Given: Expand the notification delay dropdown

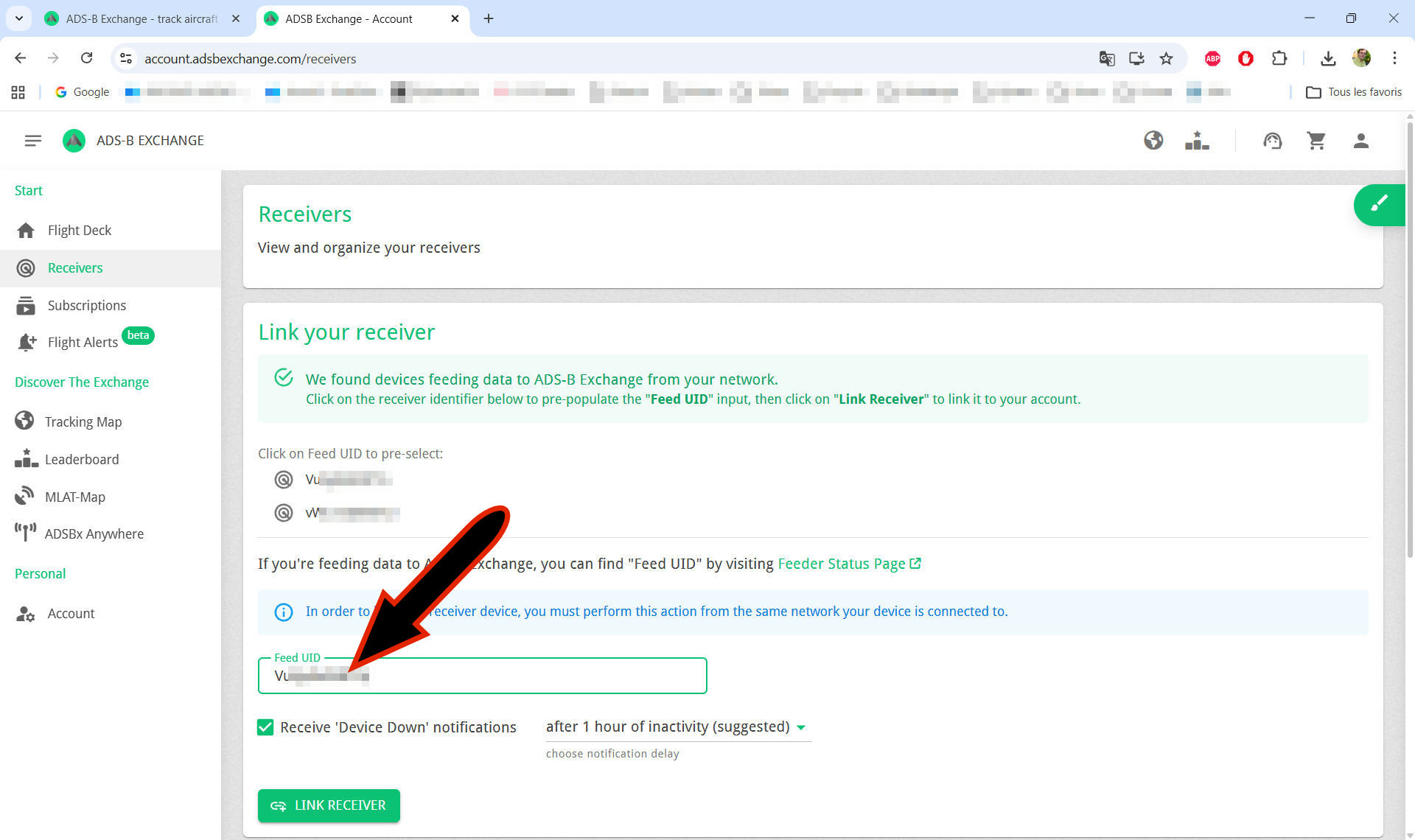Looking at the screenshot, I should point(678,727).
